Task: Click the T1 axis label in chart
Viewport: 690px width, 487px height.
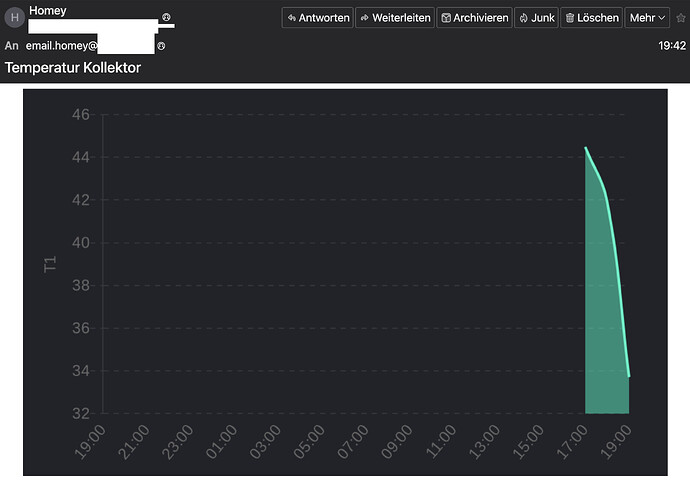Action: [x=50, y=264]
